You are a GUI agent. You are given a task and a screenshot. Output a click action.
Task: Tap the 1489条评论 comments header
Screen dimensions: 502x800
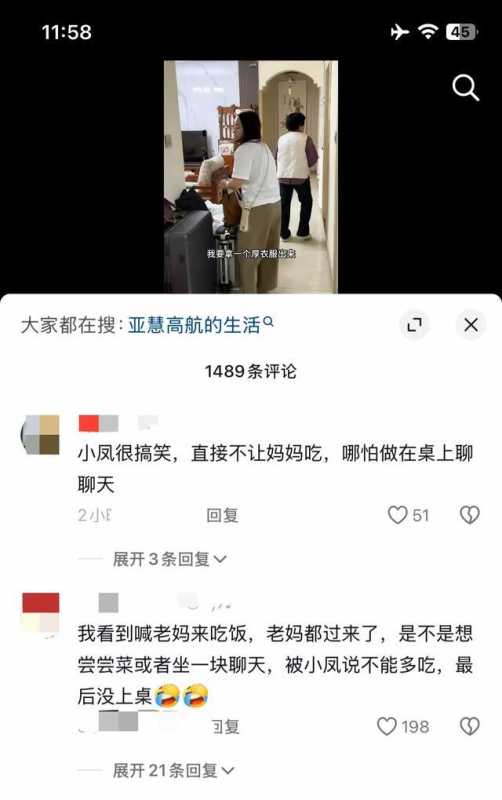[250, 371]
